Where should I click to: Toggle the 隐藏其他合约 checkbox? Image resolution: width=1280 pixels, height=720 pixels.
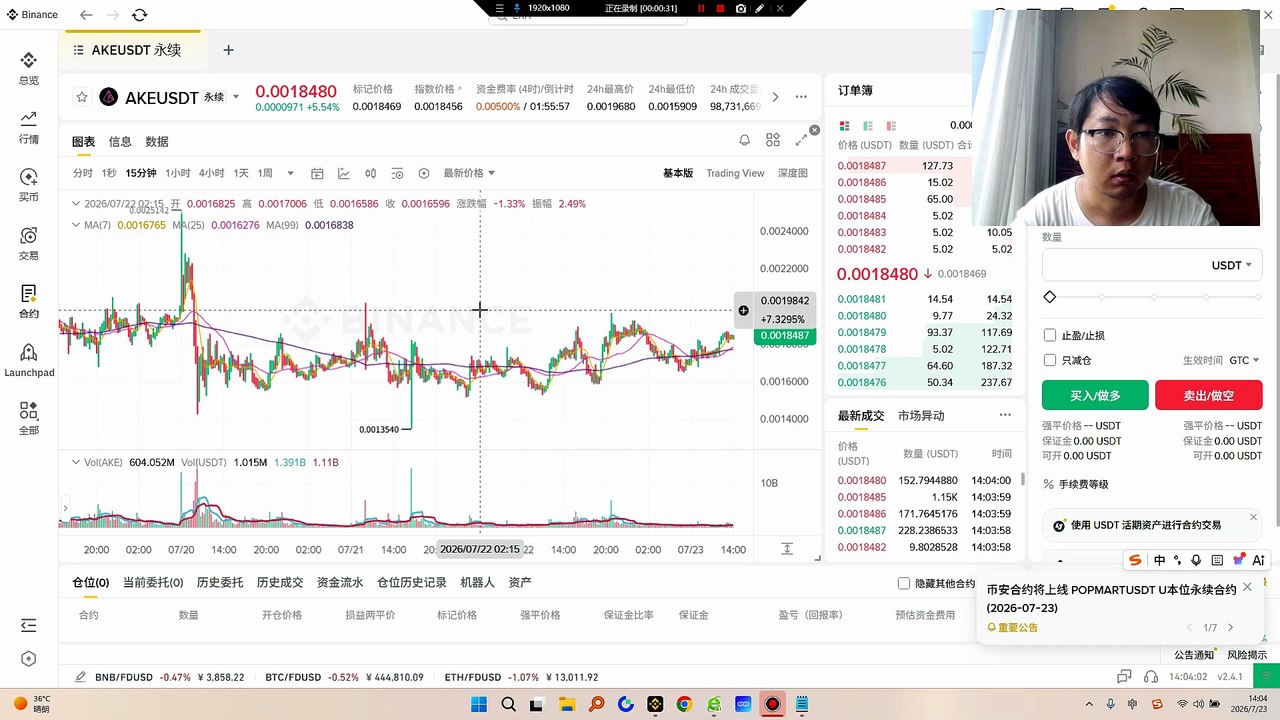click(x=904, y=583)
